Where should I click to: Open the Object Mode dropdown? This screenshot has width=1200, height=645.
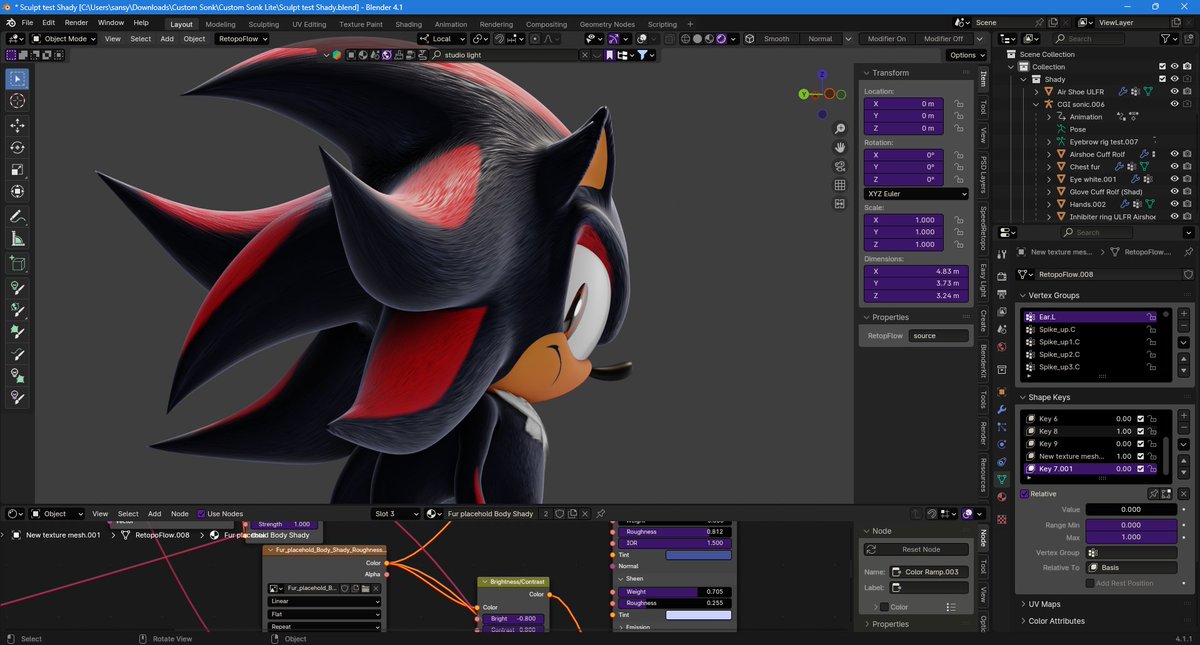coord(65,39)
